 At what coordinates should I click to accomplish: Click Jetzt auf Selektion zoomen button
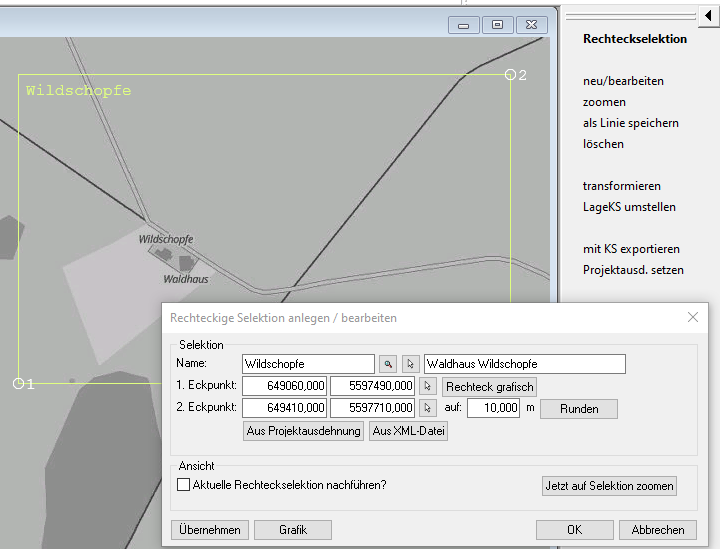pyautogui.click(x=609, y=486)
